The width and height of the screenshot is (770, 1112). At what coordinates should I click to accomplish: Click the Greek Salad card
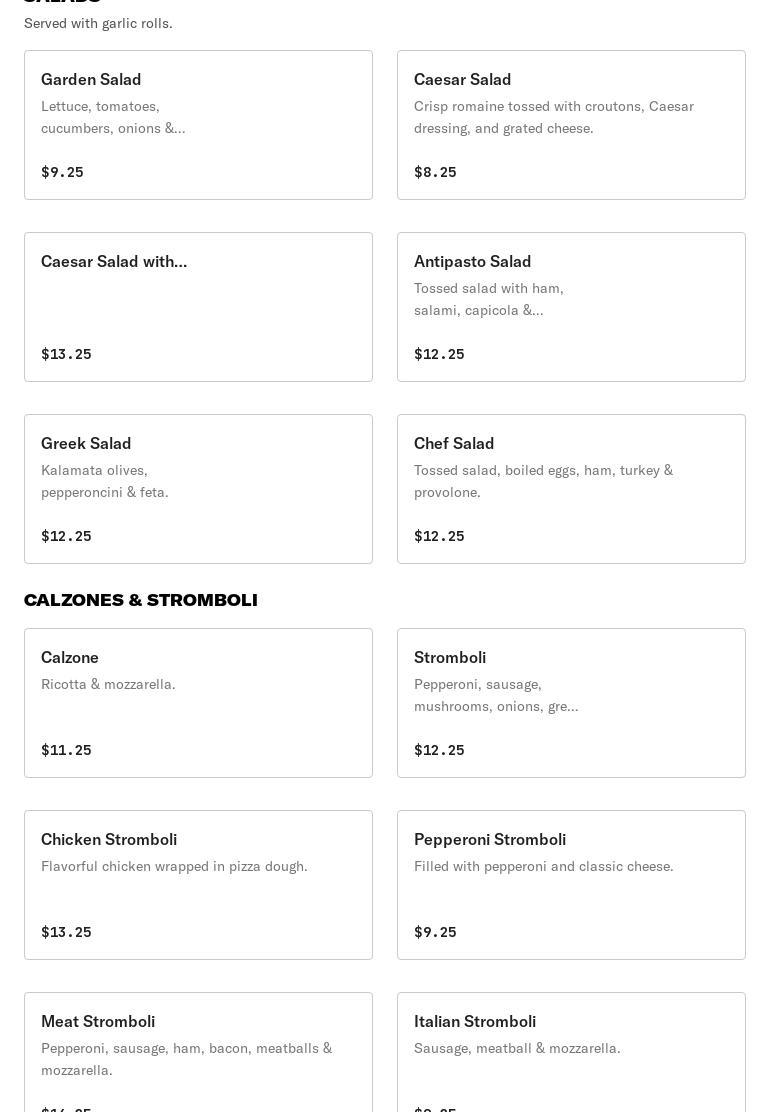pos(198,489)
